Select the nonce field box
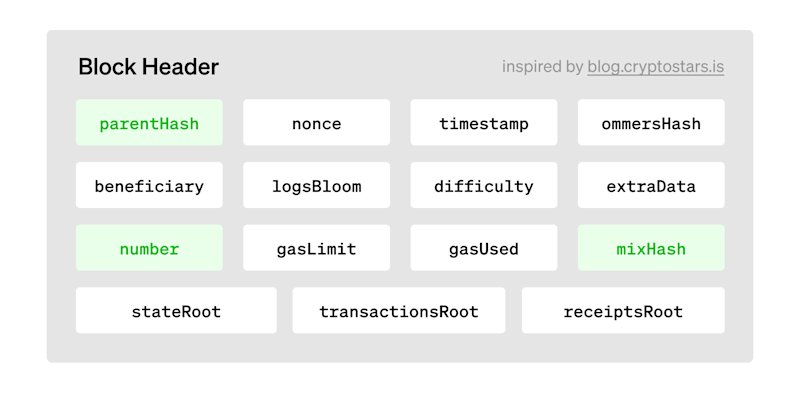Screen dimensions: 800x420 click(316, 122)
